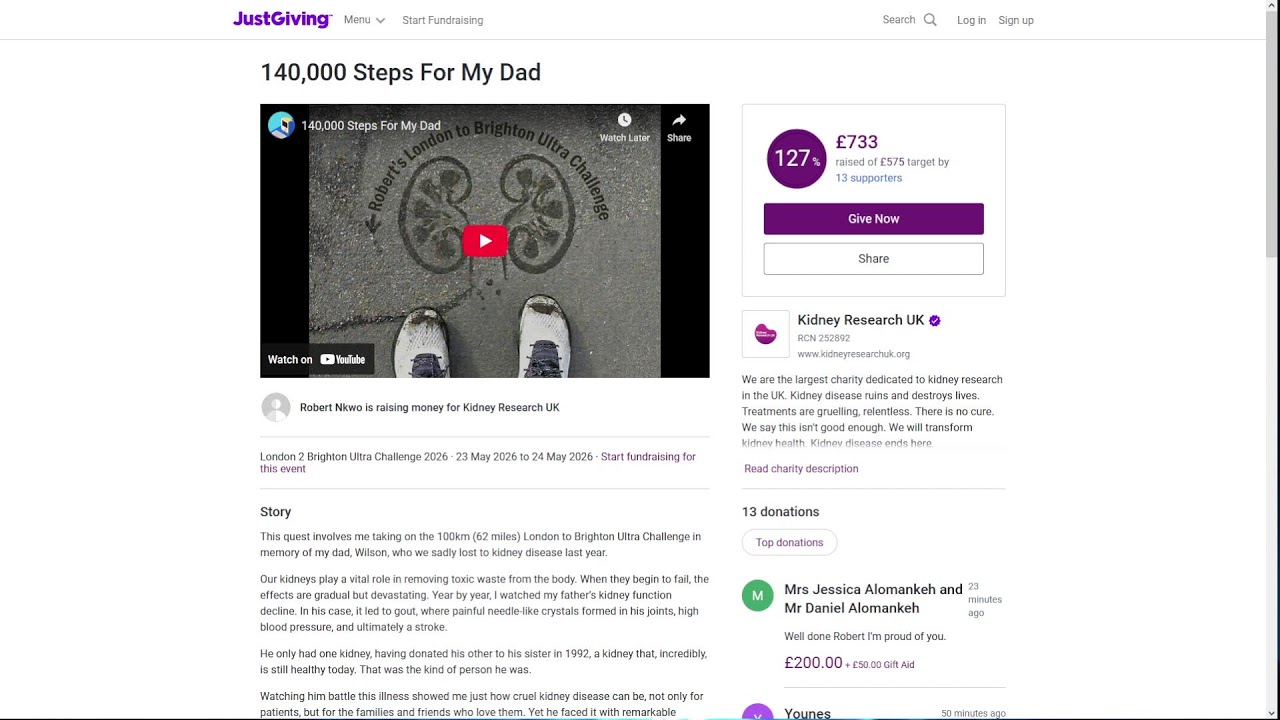Screen dimensions: 1280x720
Task: Expand the Menu dropdown
Action: 364,20
